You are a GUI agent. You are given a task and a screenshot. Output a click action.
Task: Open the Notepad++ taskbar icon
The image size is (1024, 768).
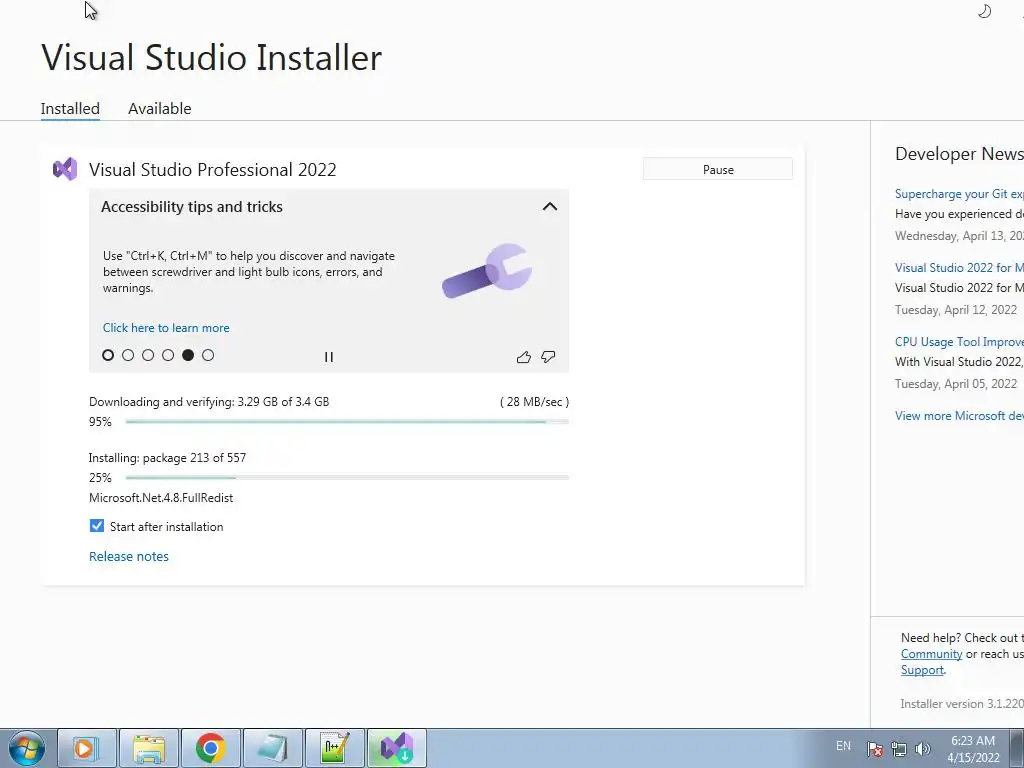coord(334,748)
